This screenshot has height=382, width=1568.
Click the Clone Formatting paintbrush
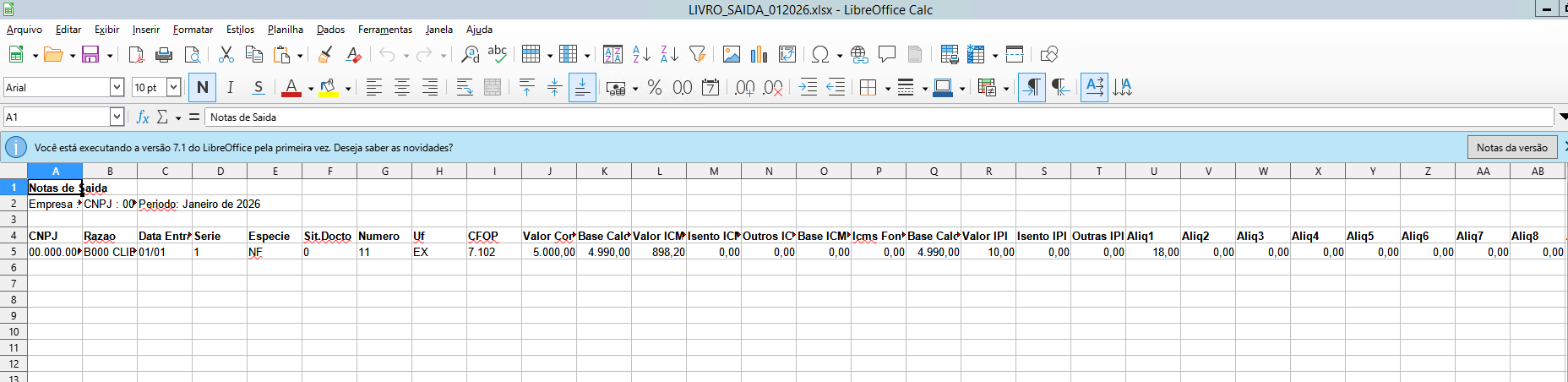(x=324, y=55)
